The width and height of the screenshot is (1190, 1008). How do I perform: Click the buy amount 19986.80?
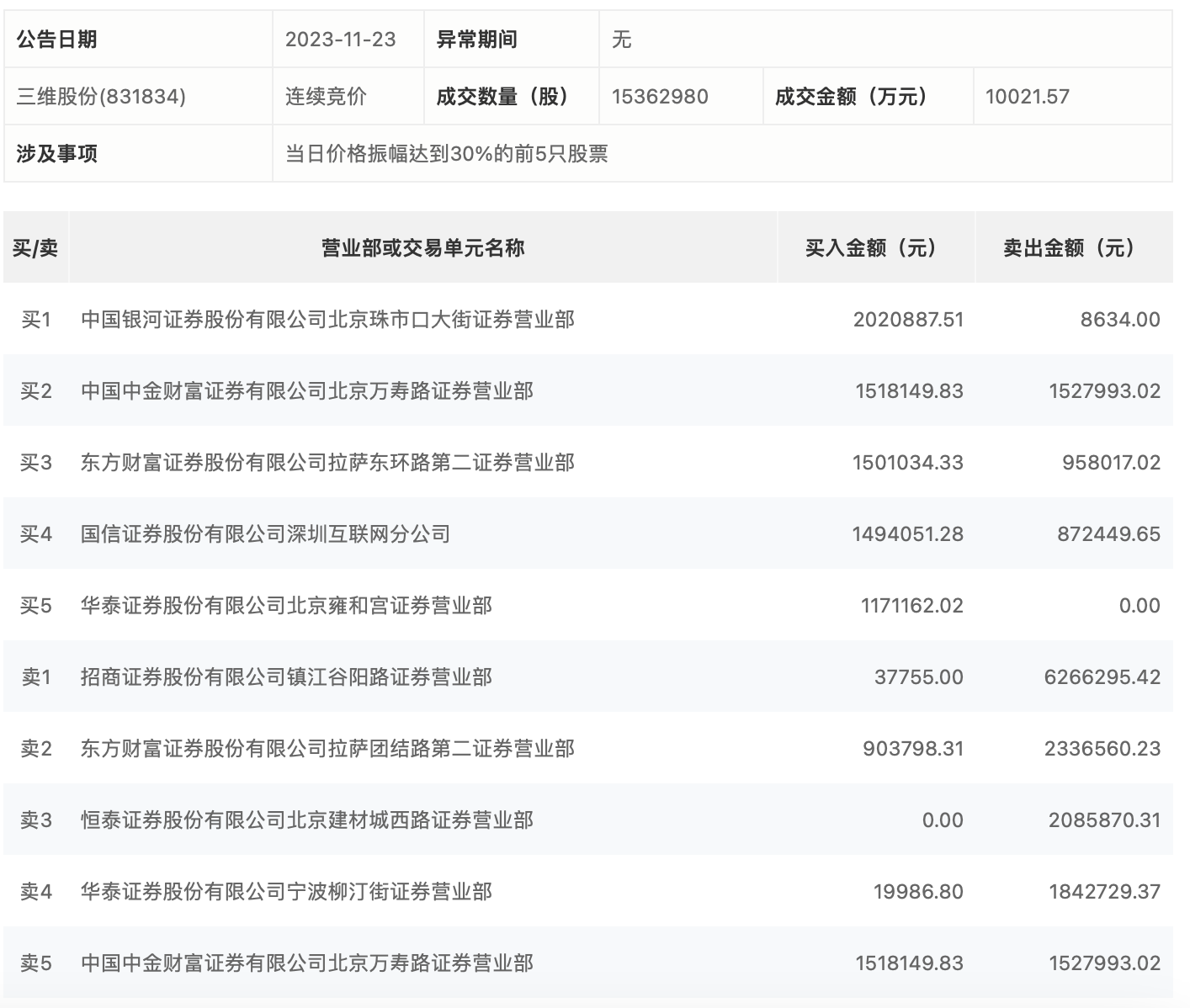coord(919,892)
